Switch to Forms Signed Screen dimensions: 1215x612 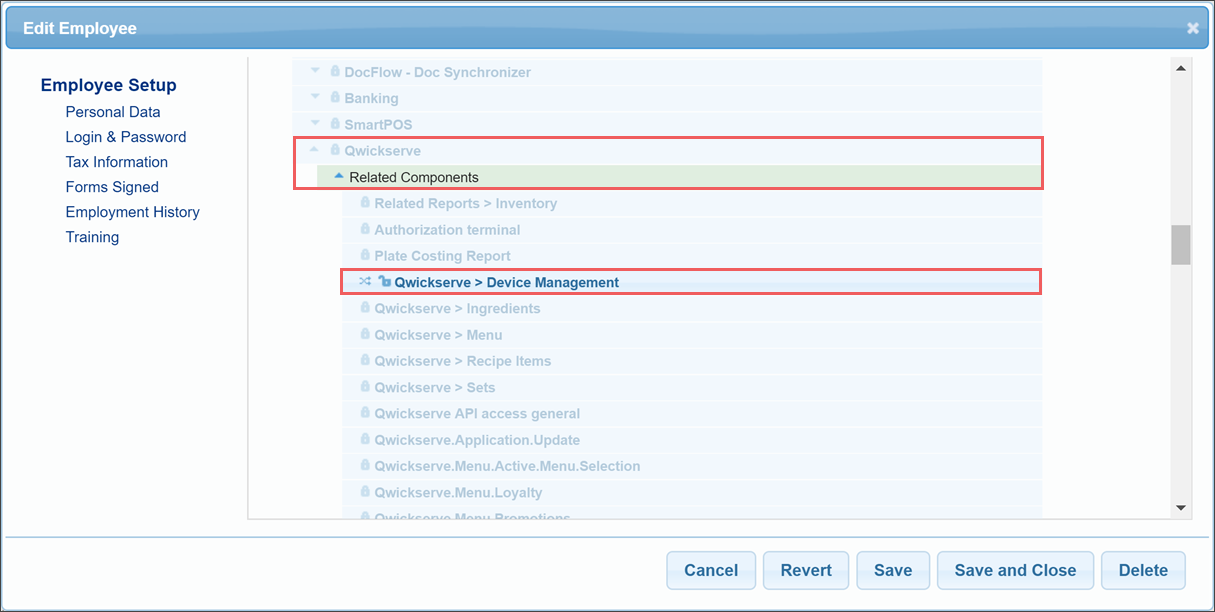(112, 187)
